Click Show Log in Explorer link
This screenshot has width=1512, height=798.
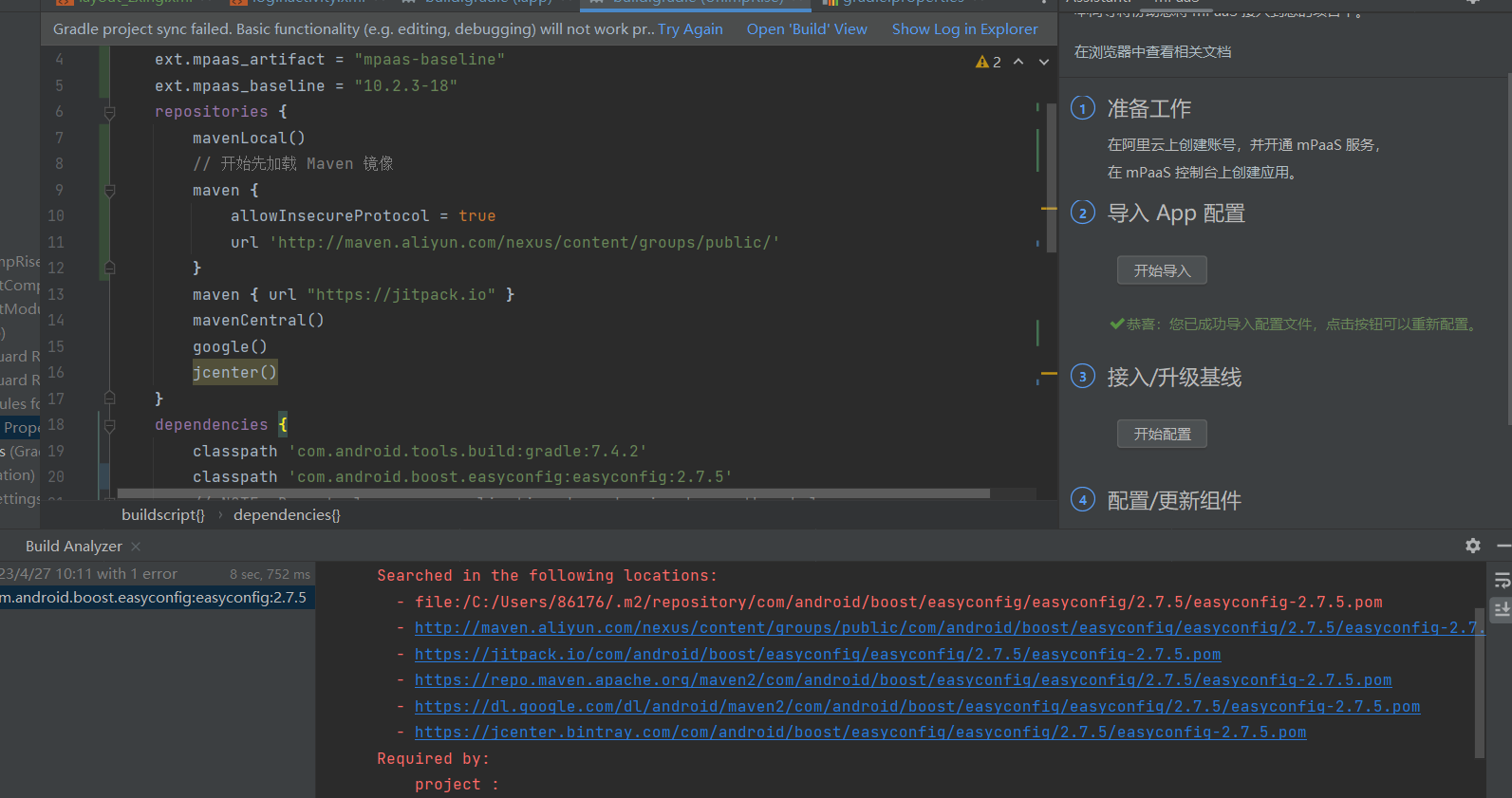coord(964,29)
